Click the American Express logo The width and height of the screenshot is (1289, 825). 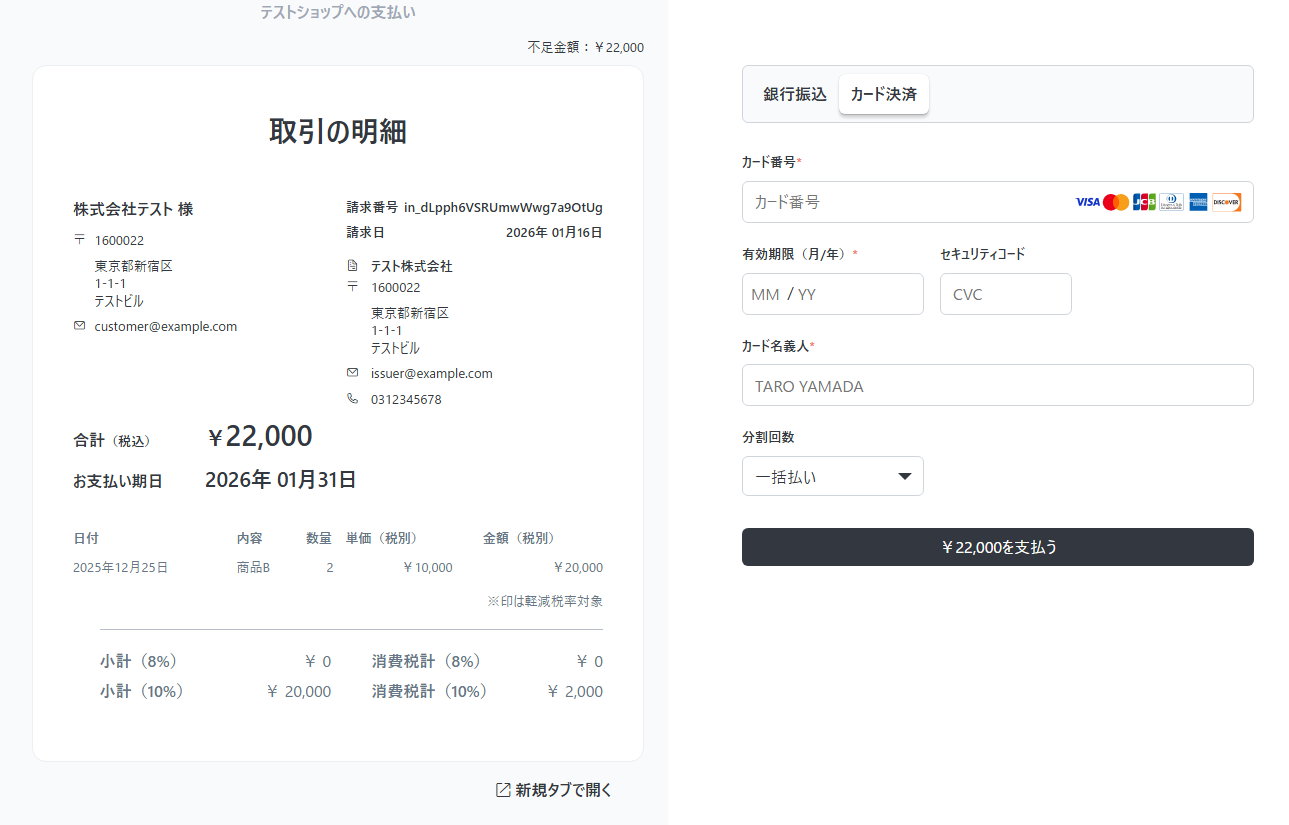click(x=1198, y=202)
